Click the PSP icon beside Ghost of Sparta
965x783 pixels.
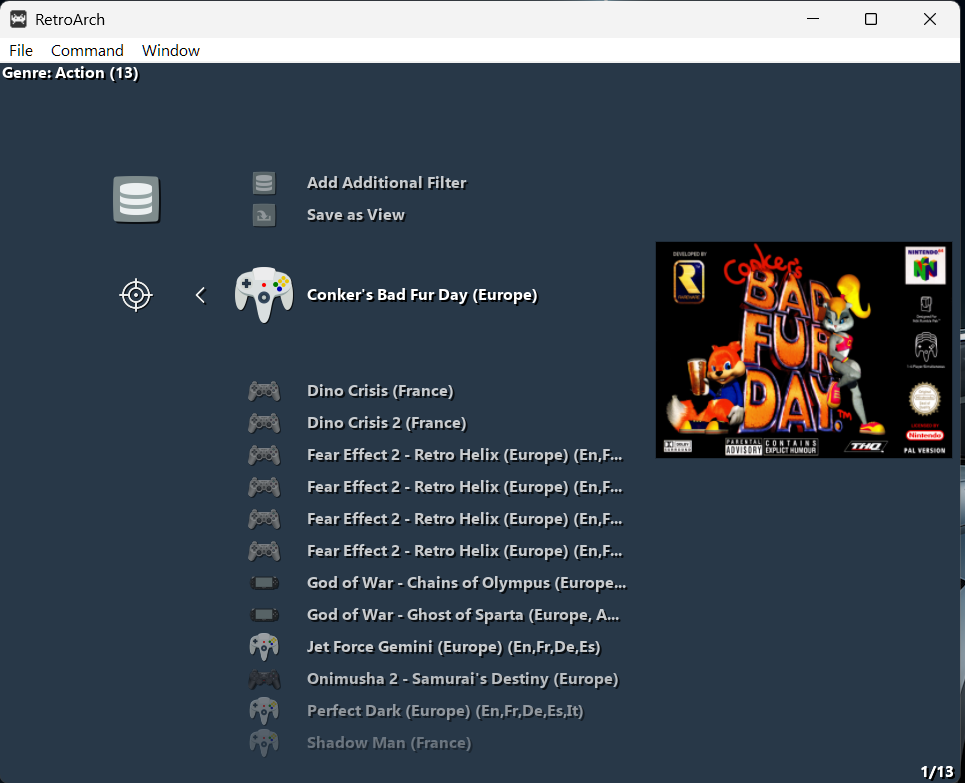(264, 615)
